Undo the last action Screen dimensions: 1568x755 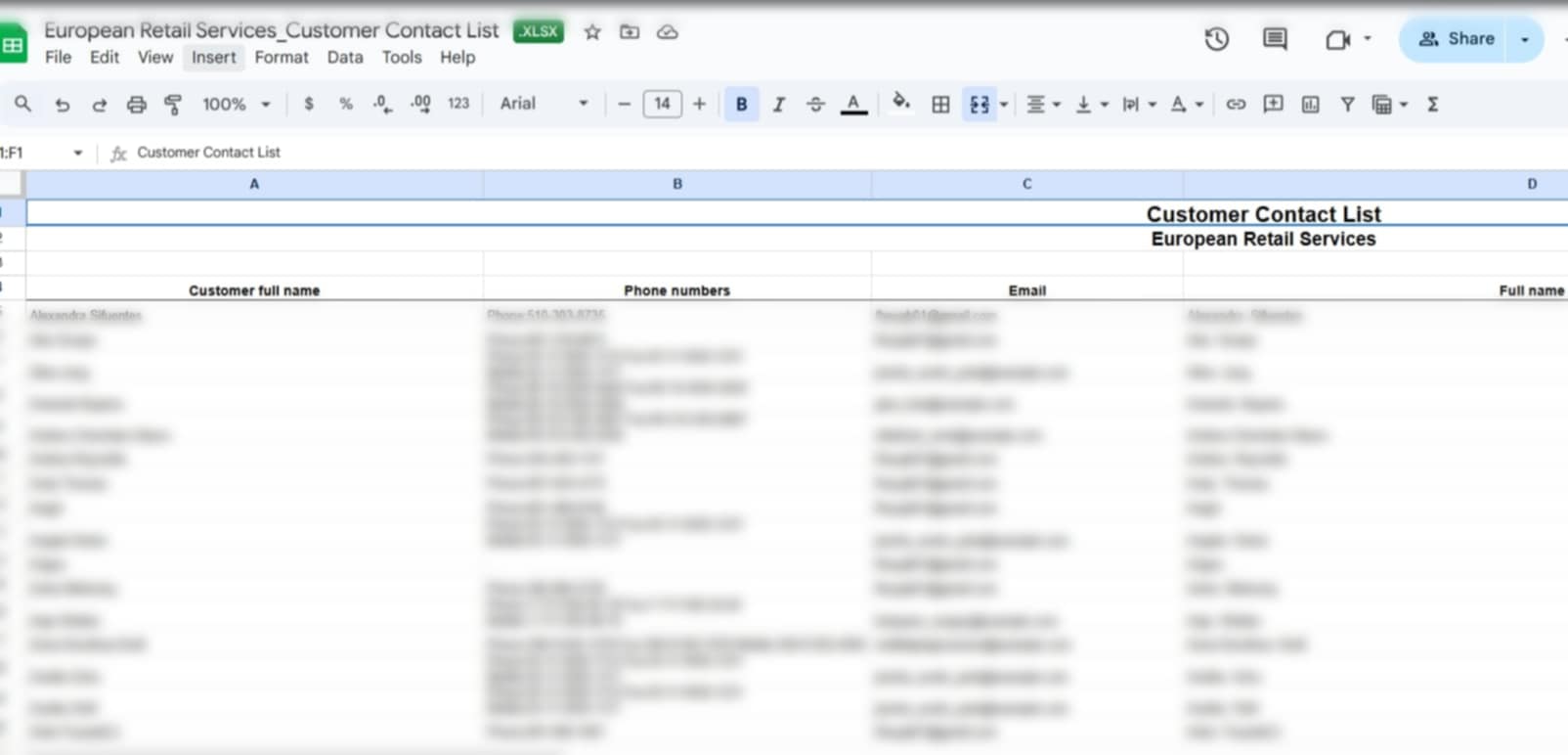(63, 104)
